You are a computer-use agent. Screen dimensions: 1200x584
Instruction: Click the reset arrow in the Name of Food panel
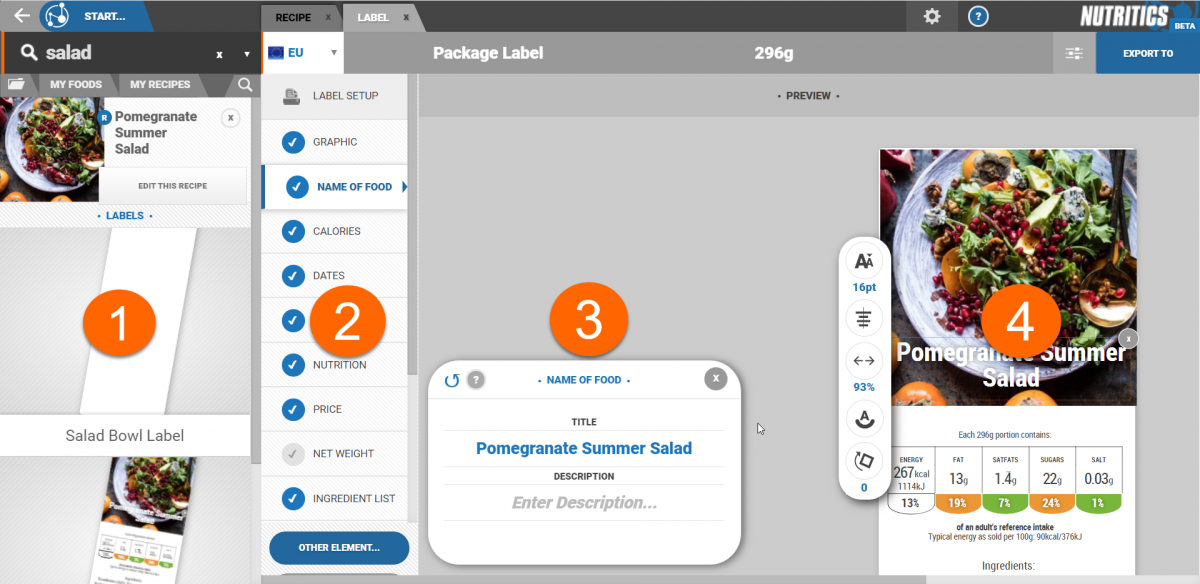point(452,380)
